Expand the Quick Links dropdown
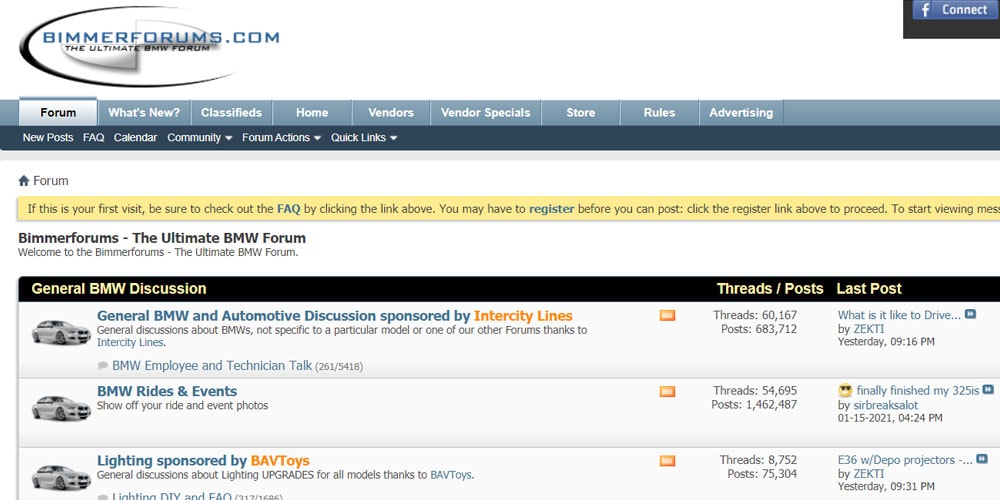1000x500 pixels. 364,138
